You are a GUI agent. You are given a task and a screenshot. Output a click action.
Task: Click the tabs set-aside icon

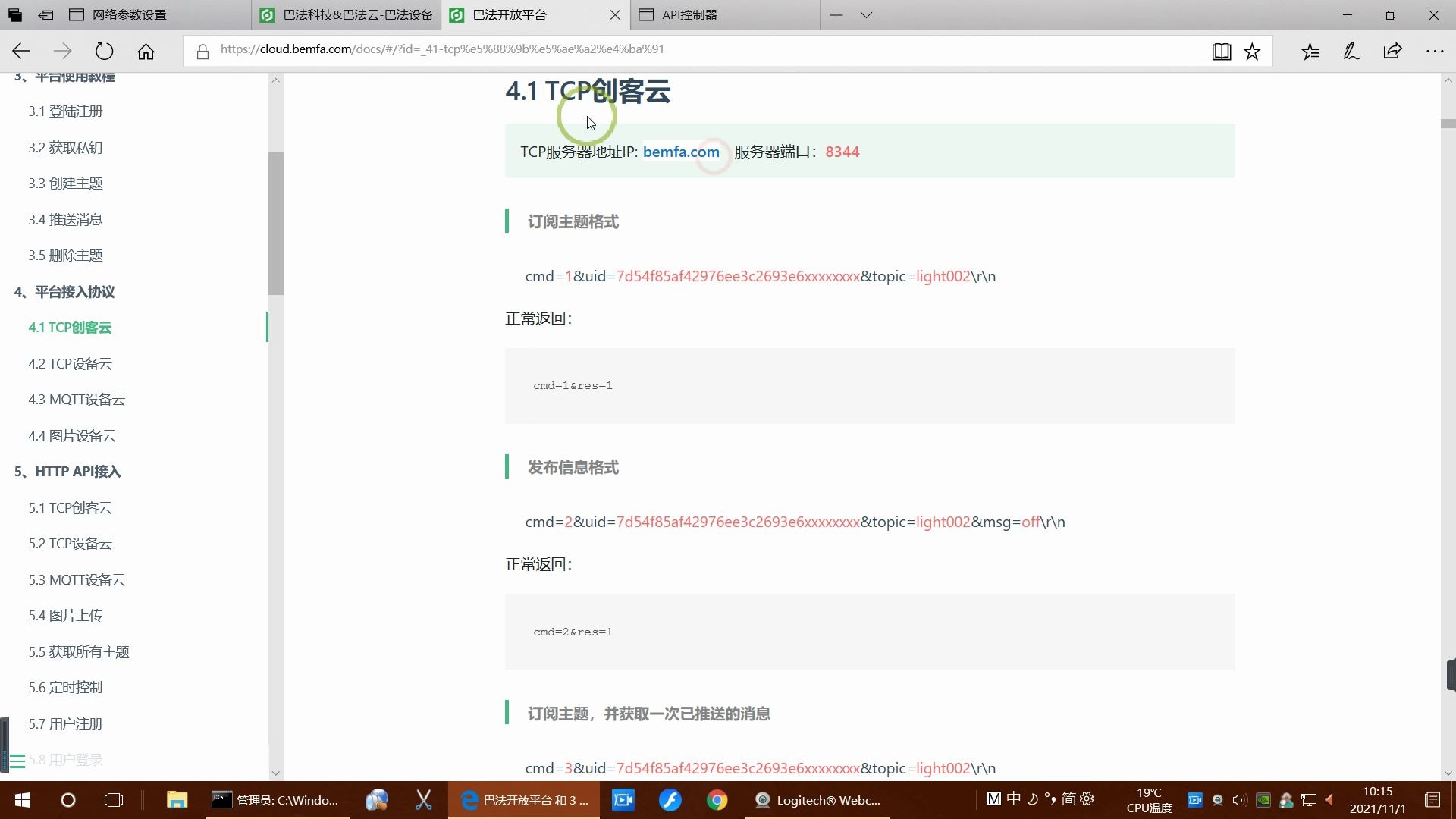pyautogui.click(x=14, y=14)
